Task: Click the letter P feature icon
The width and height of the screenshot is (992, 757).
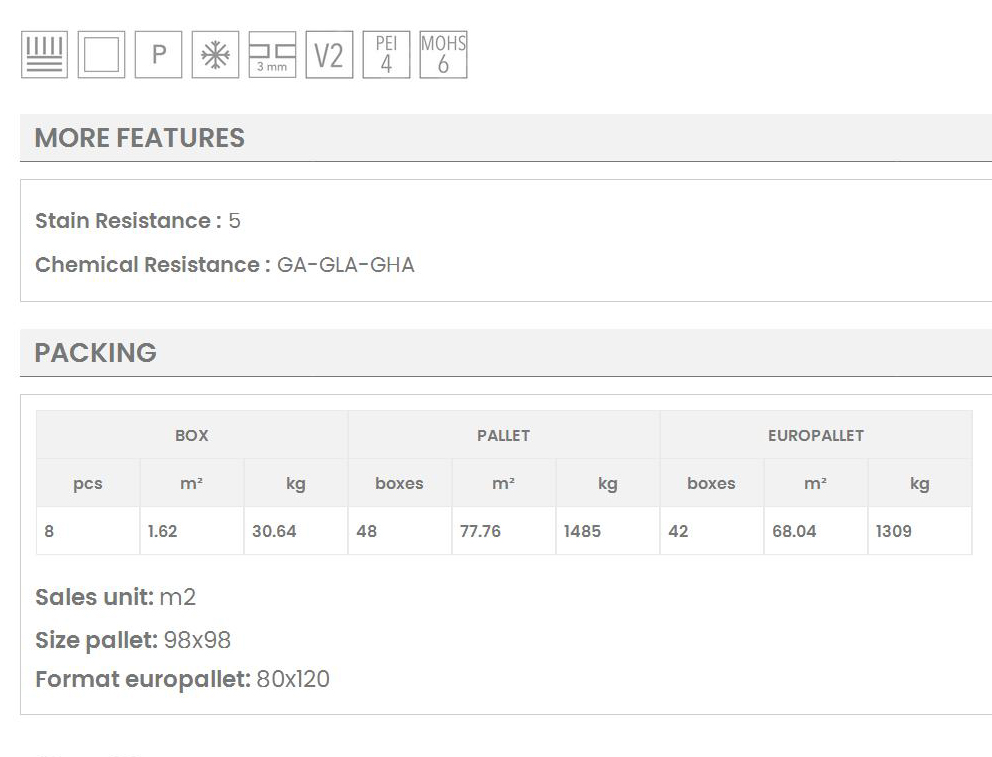Action: tap(158, 54)
